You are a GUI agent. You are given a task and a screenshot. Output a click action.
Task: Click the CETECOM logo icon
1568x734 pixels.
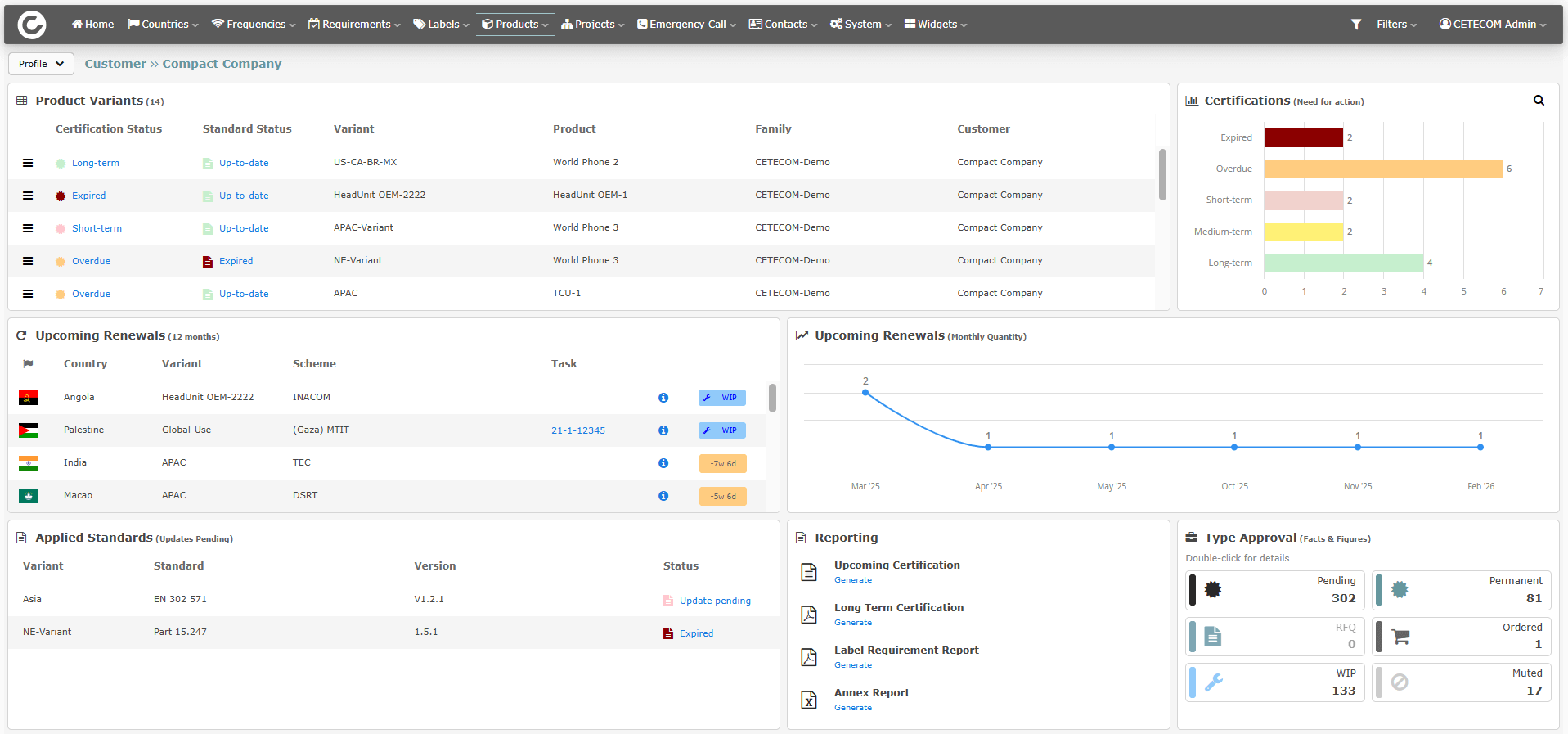tap(32, 25)
